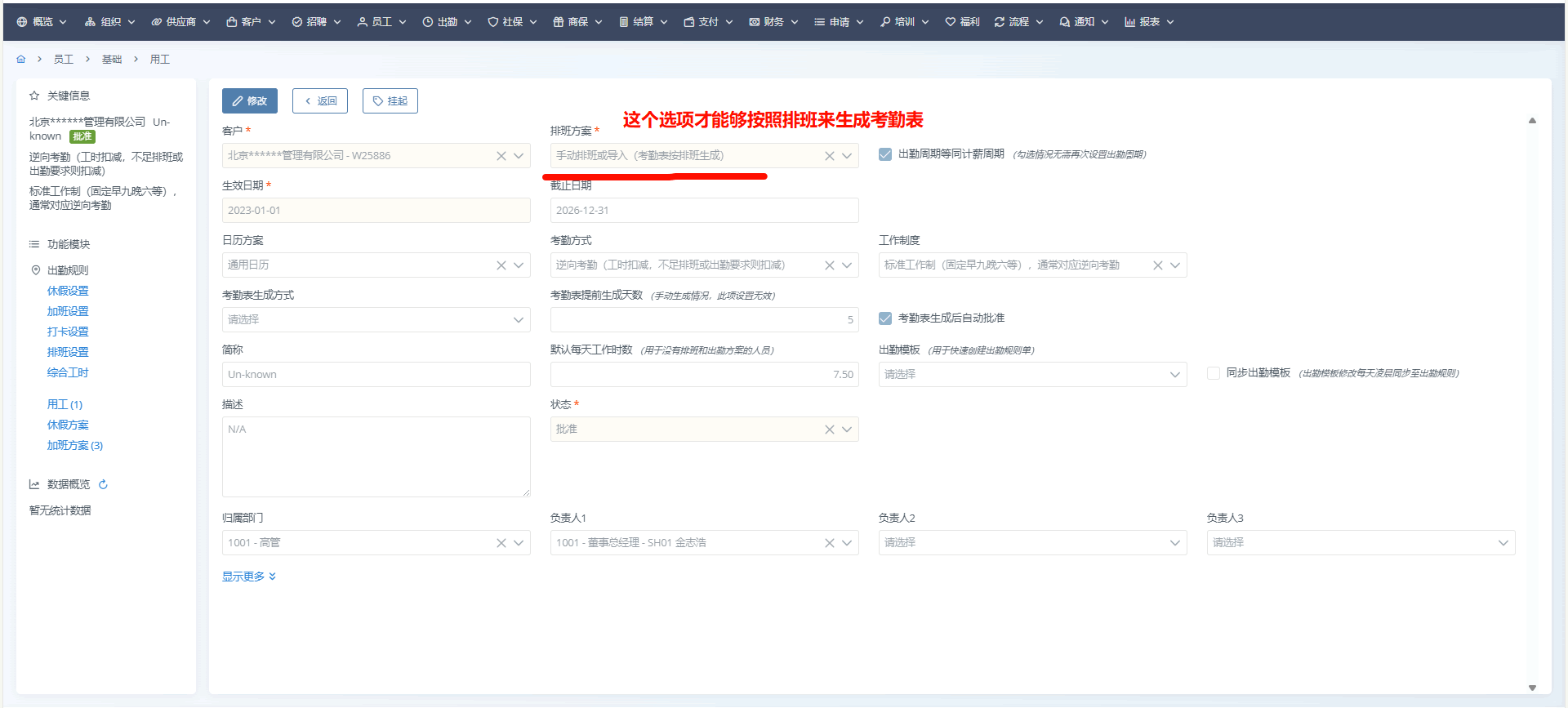Clear the 状态 field value 批准
This screenshot has width=1568, height=708.
pos(829,430)
